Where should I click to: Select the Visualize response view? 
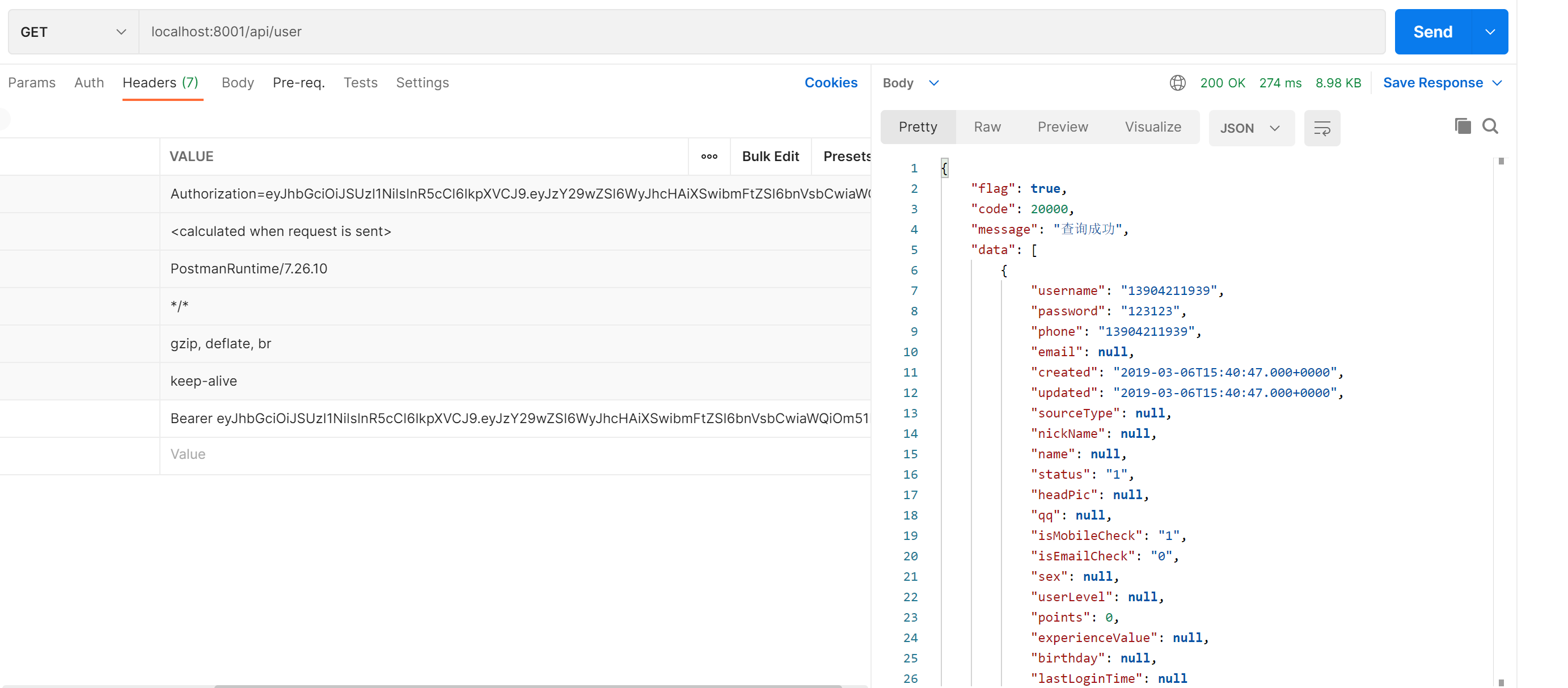click(x=1153, y=126)
